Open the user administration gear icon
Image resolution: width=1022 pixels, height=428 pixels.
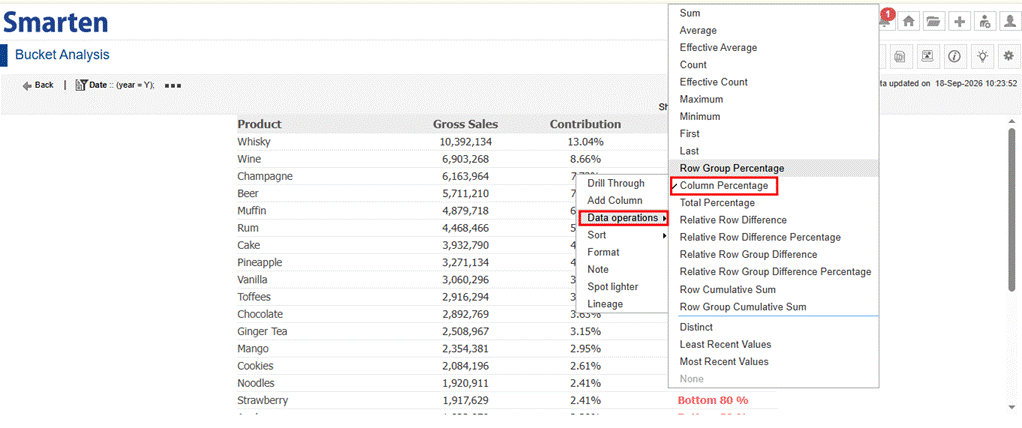coord(984,21)
